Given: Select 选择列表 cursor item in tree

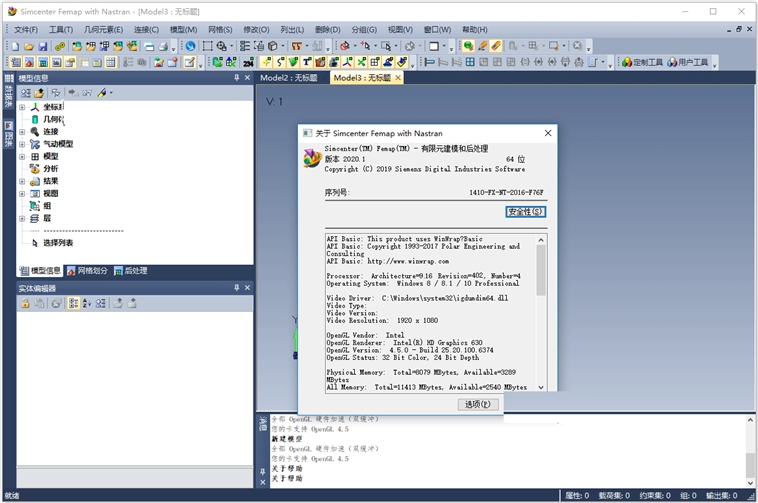Looking at the screenshot, I should [57, 243].
